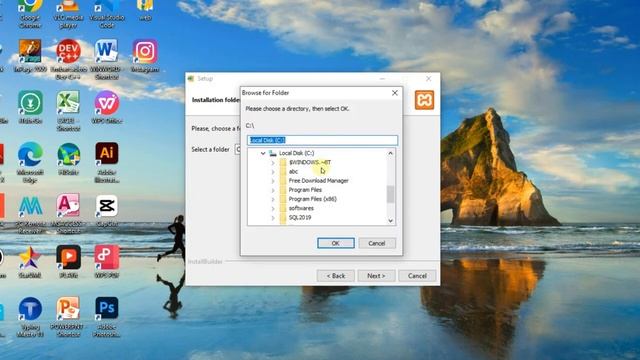Click Next > in Setup window
Screen dimensions: 640x360
click(376, 276)
